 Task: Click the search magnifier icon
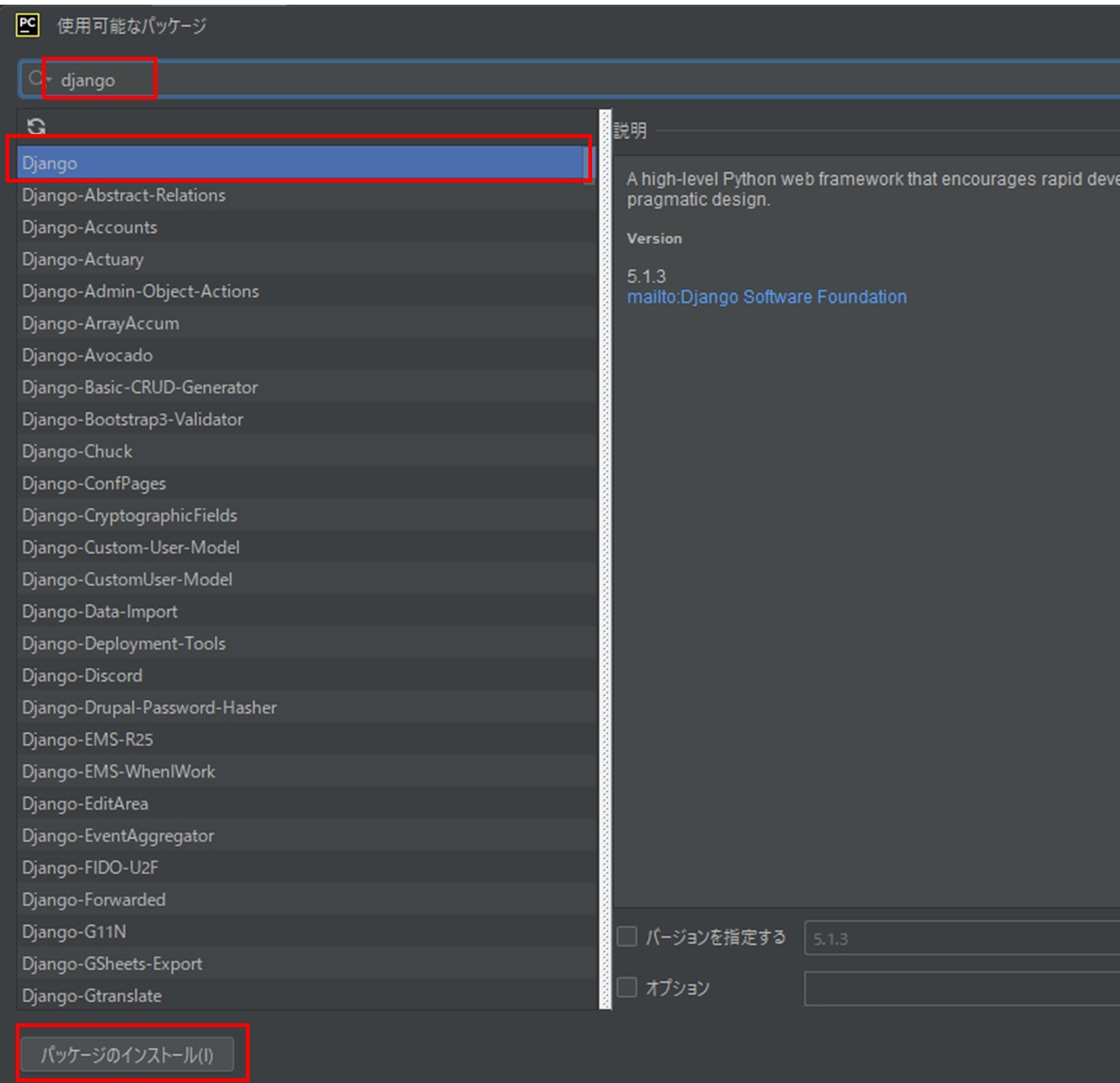point(35,79)
